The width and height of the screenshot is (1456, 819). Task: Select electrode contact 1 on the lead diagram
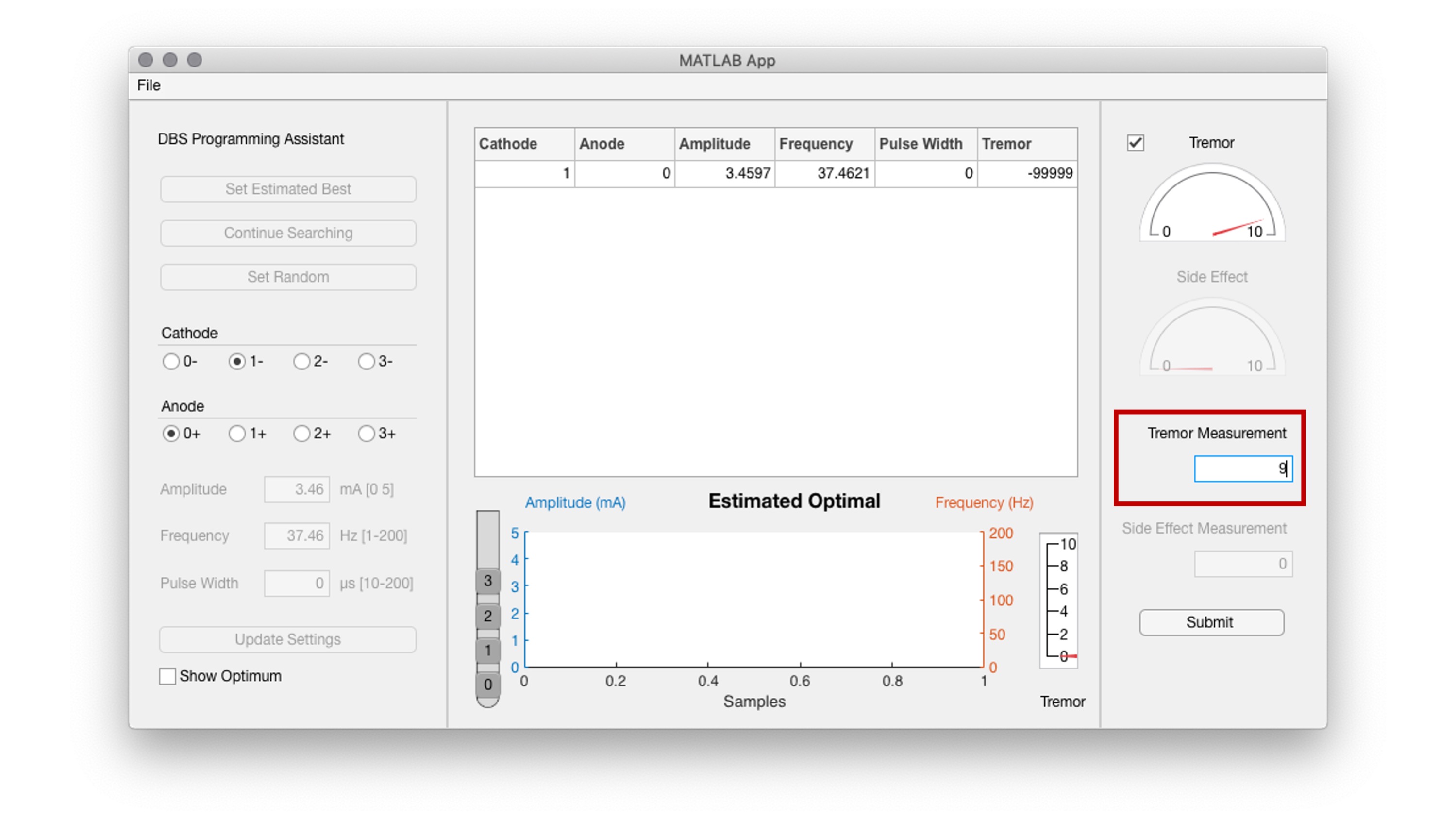pos(487,651)
